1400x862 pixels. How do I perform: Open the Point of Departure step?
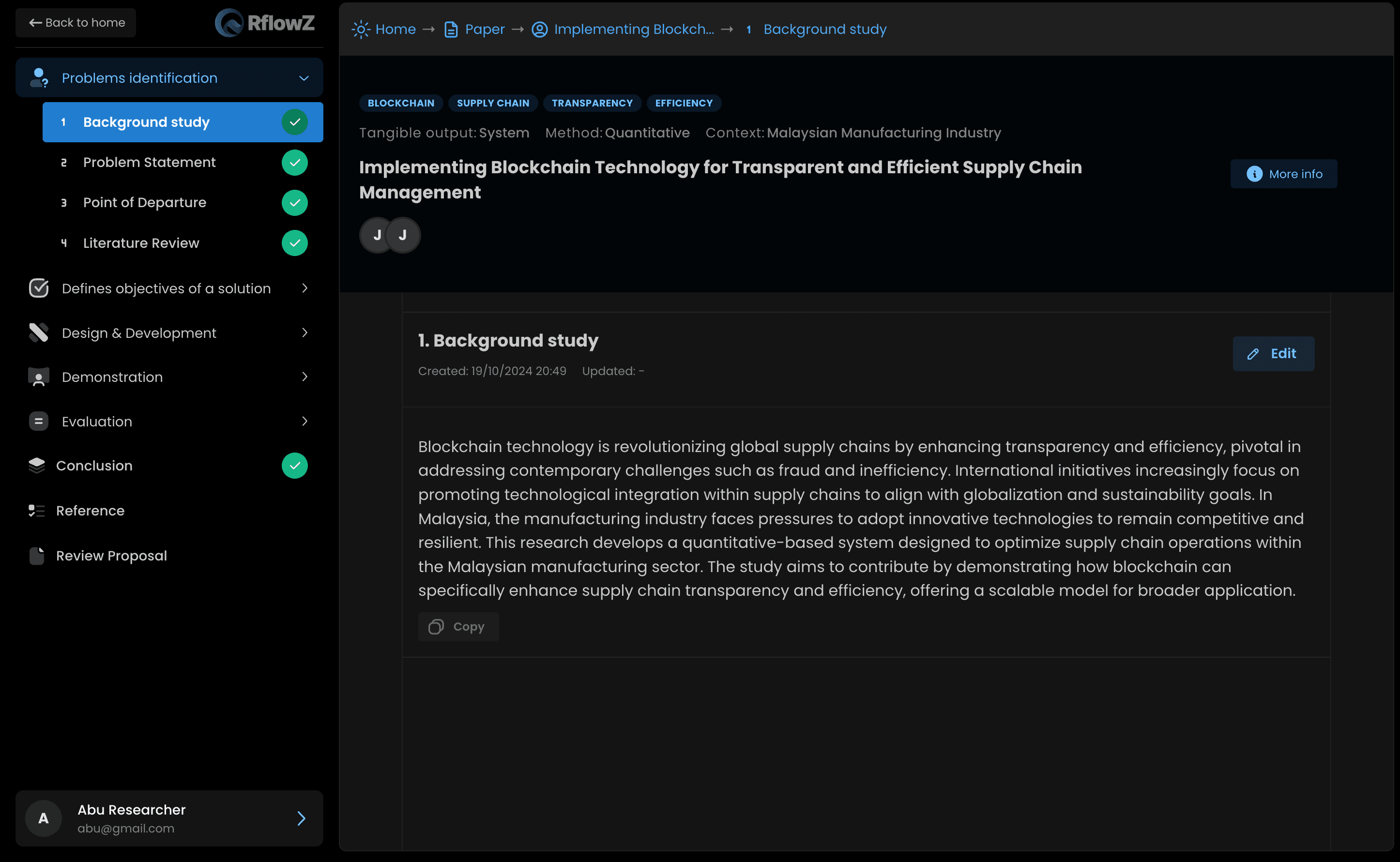tap(145, 202)
